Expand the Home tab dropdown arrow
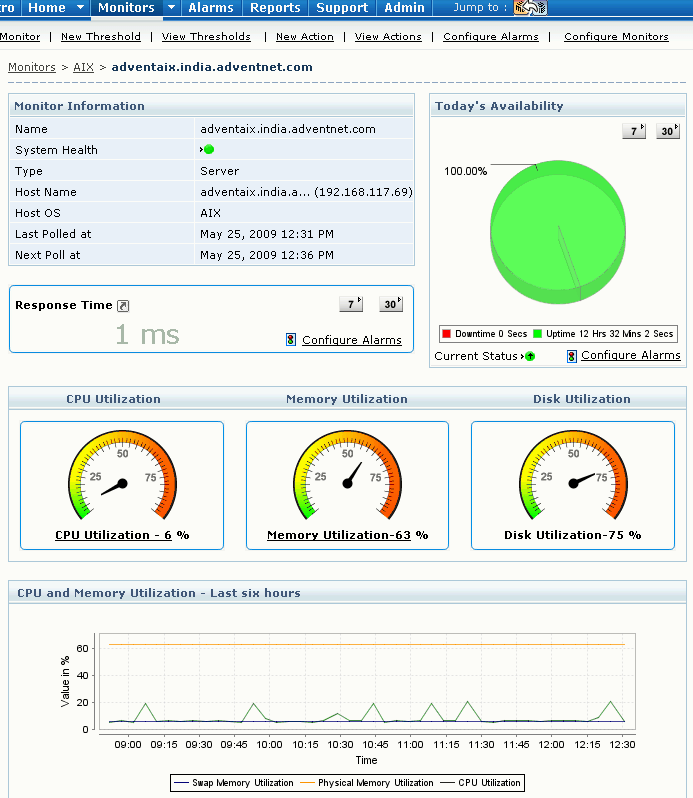 82,8
